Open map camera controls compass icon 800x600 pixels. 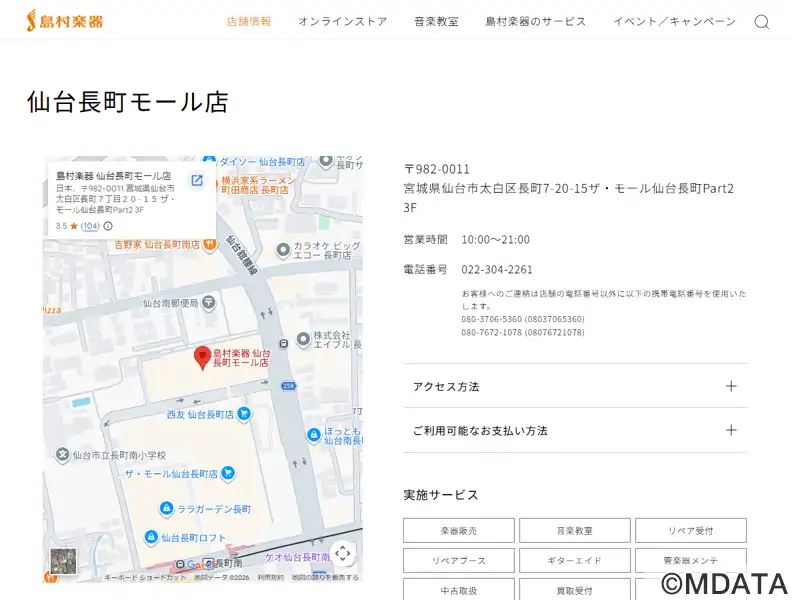point(342,553)
